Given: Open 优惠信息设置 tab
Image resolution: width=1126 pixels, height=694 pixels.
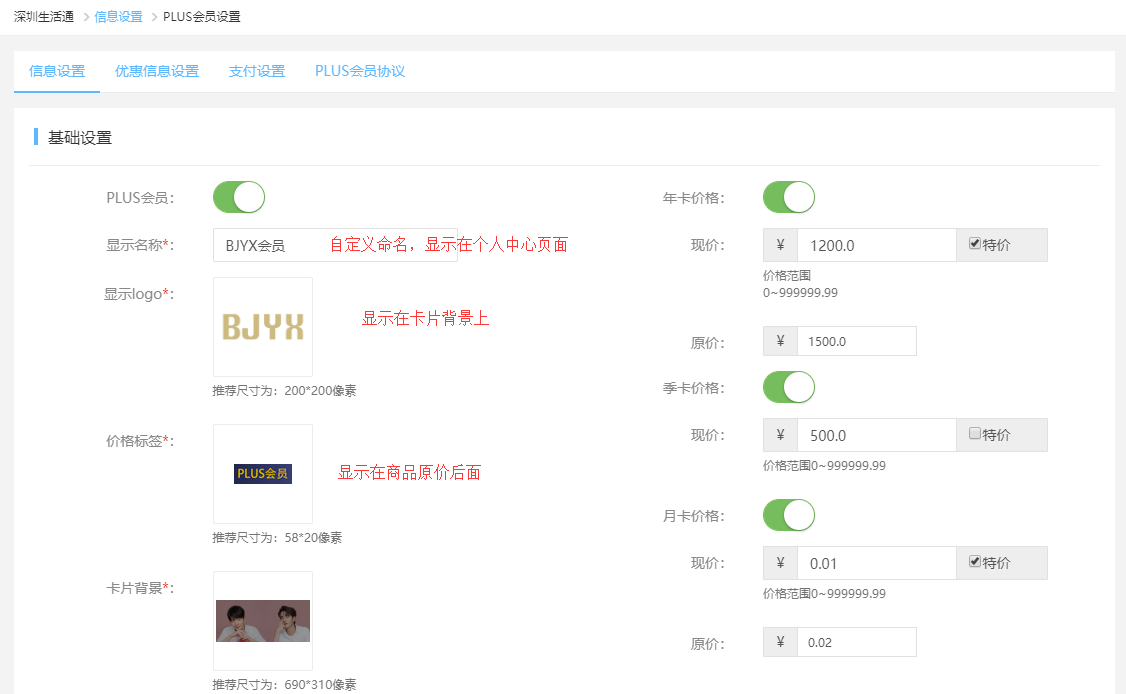Looking at the screenshot, I should point(157,71).
